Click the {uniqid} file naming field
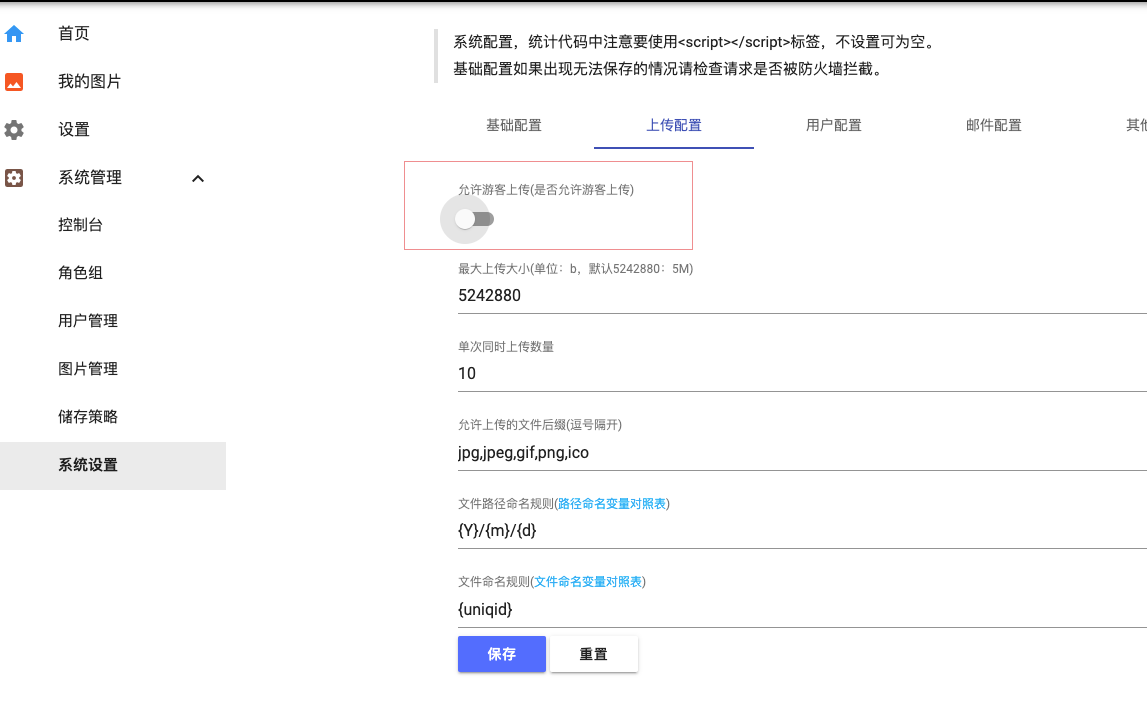The height and width of the screenshot is (725, 1147). pyautogui.click(x=802, y=609)
